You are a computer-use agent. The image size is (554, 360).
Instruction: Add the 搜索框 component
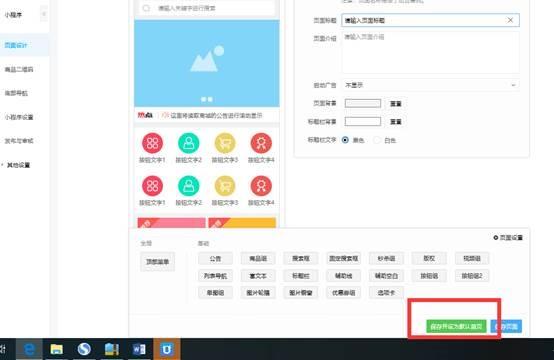click(301, 258)
